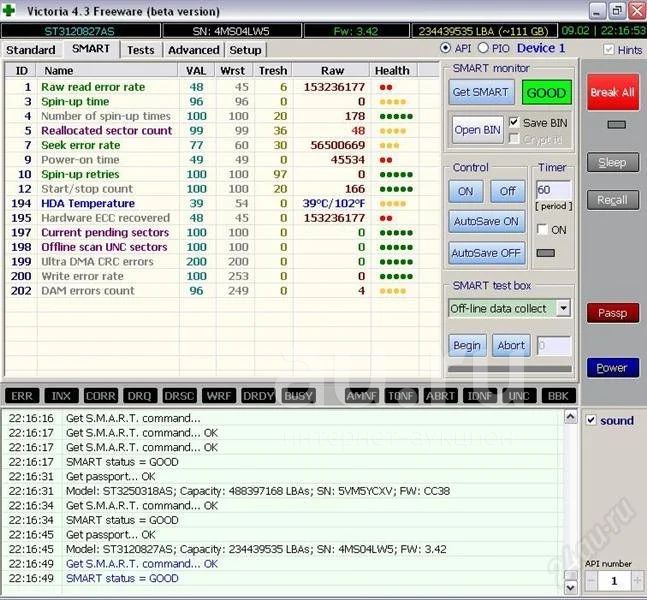Click the Name column header

point(107,71)
